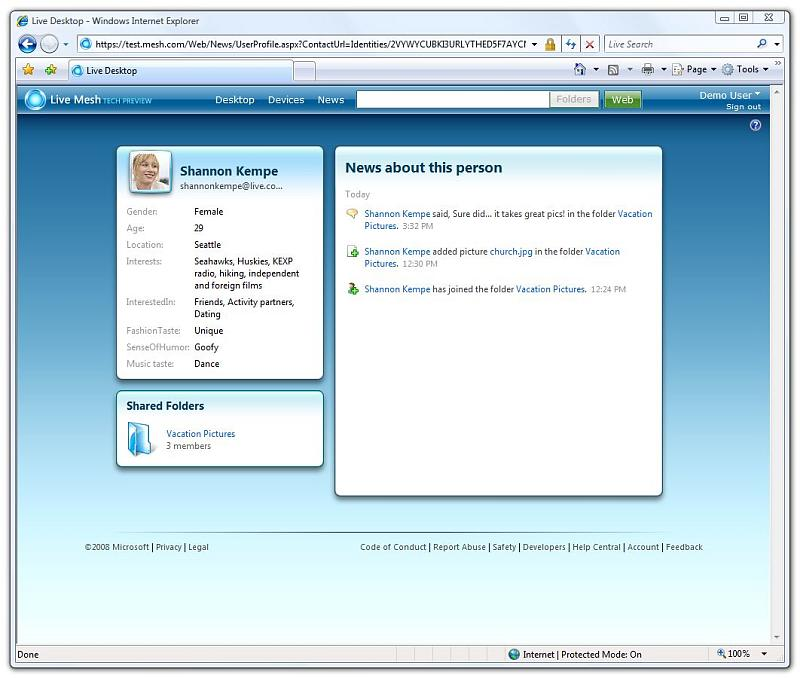This screenshot has width=800, height=678.
Task: Open the Help Central footer link
Action: (x=596, y=547)
